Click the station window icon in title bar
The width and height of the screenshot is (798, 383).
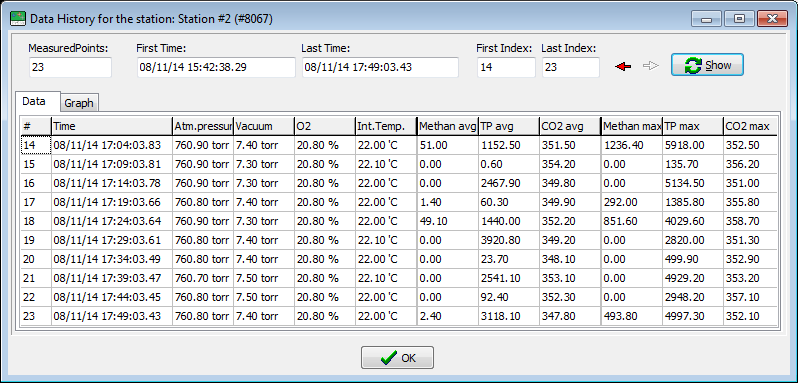click(x=19, y=19)
